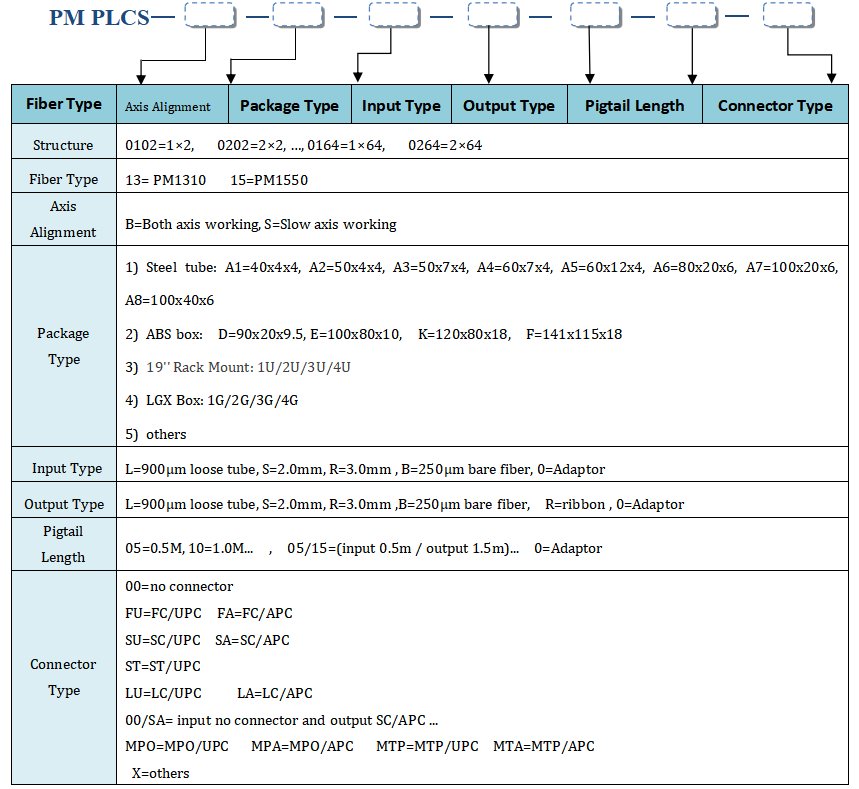Click the X=others connector option
The width and height of the screenshot is (859, 789).
click(160, 773)
